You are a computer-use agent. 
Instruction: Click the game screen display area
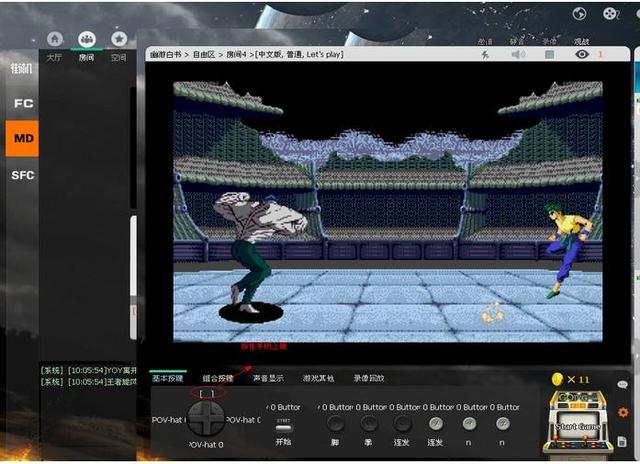pyautogui.click(x=388, y=211)
